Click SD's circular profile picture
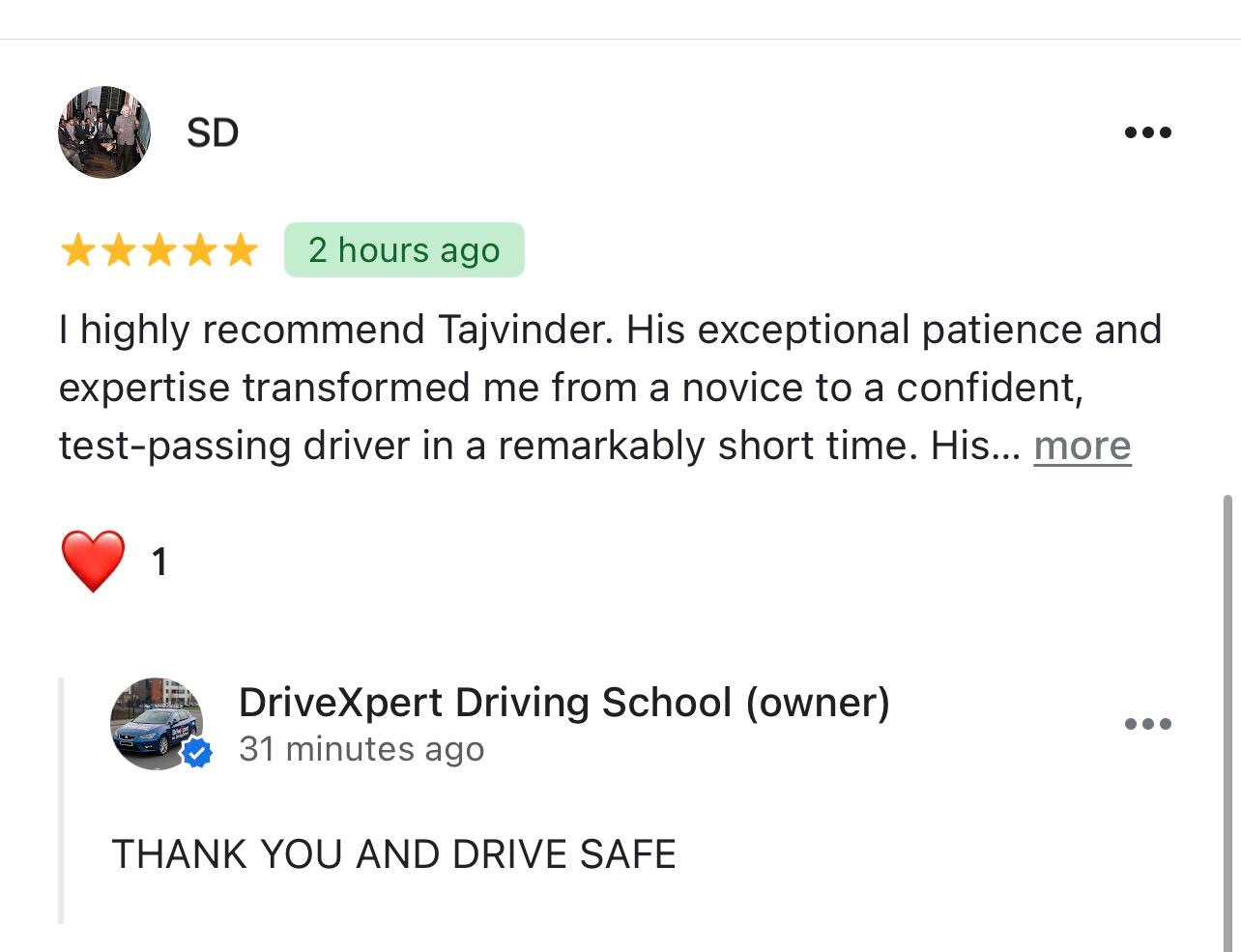This screenshot has height=952, width=1241. pos(103,131)
